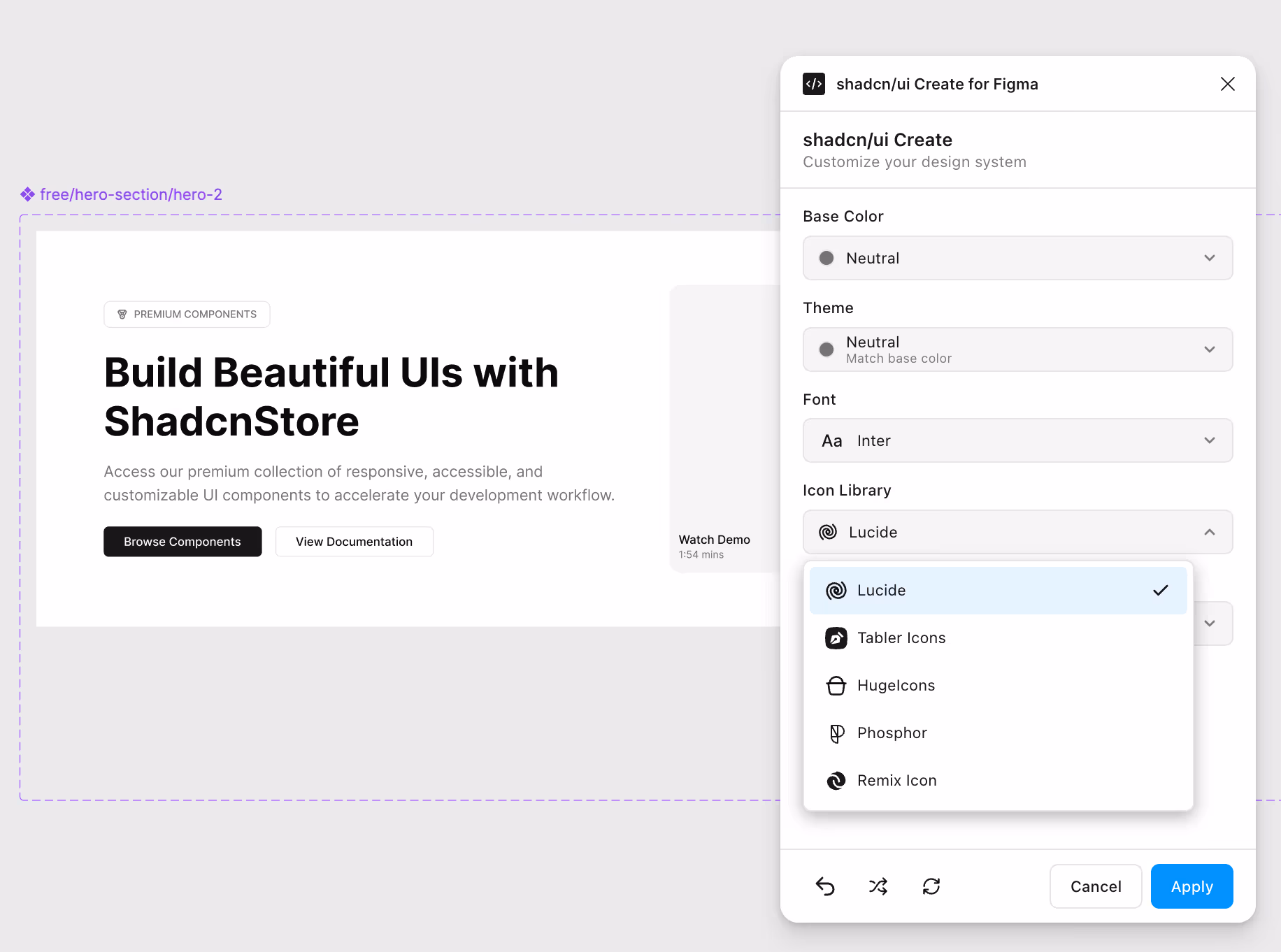The image size is (1281, 952).
Task: Click the Tabler Icons logo icon
Action: coord(836,638)
